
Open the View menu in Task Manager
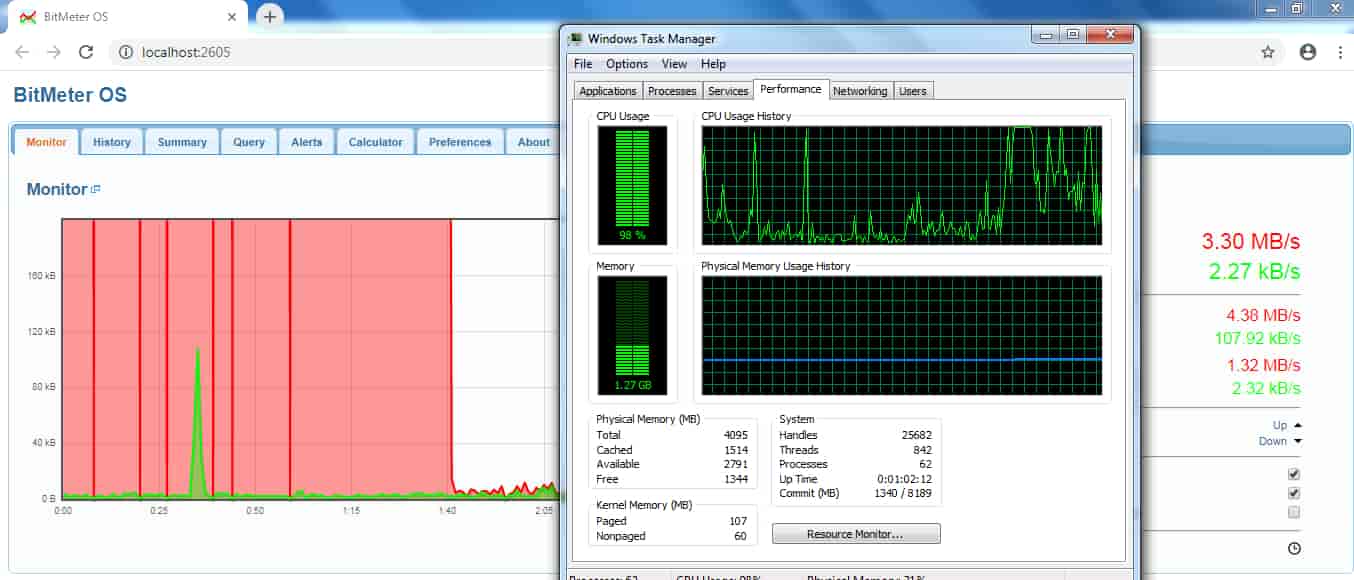(675, 64)
